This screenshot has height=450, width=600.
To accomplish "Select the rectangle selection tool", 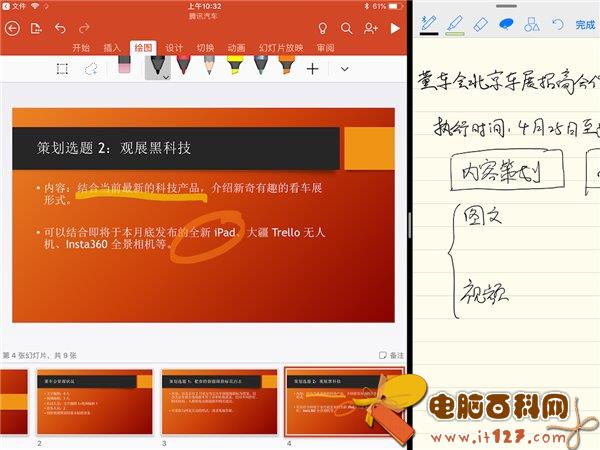I will [x=62, y=68].
